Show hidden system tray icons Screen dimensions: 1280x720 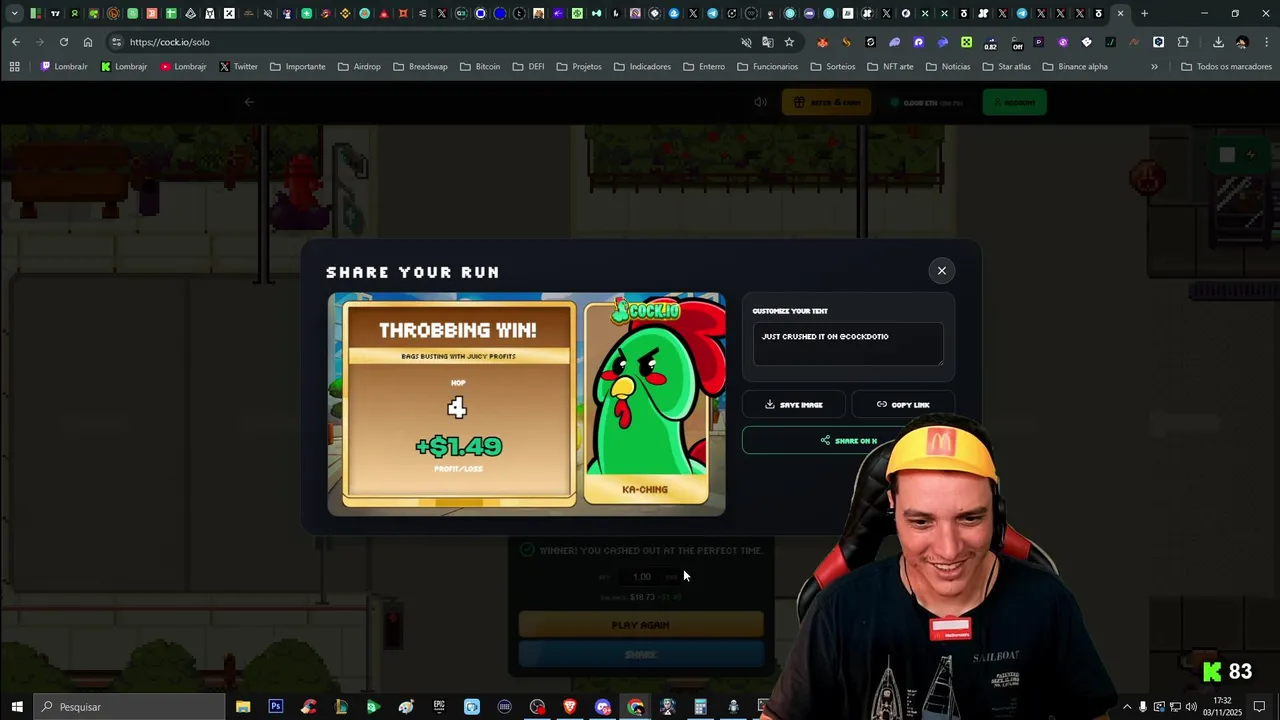pyautogui.click(x=1127, y=707)
